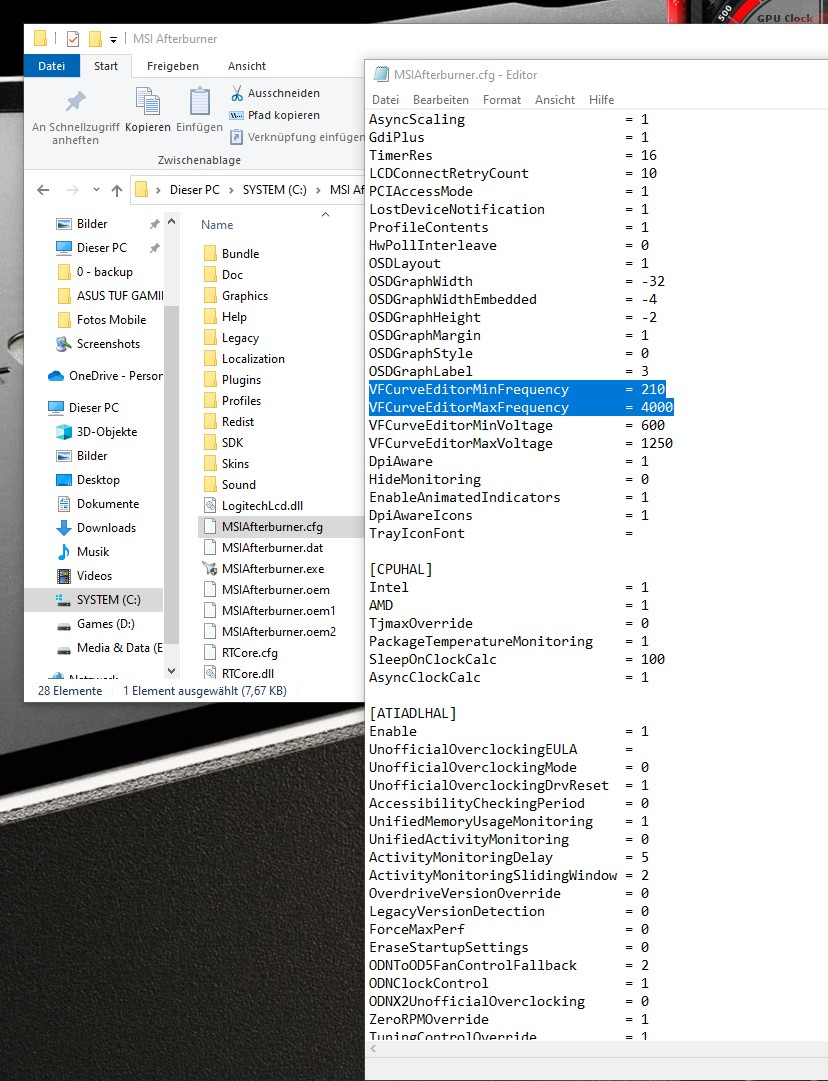
Task: Click the Einfügen clipboard icon
Action: click(199, 101)
